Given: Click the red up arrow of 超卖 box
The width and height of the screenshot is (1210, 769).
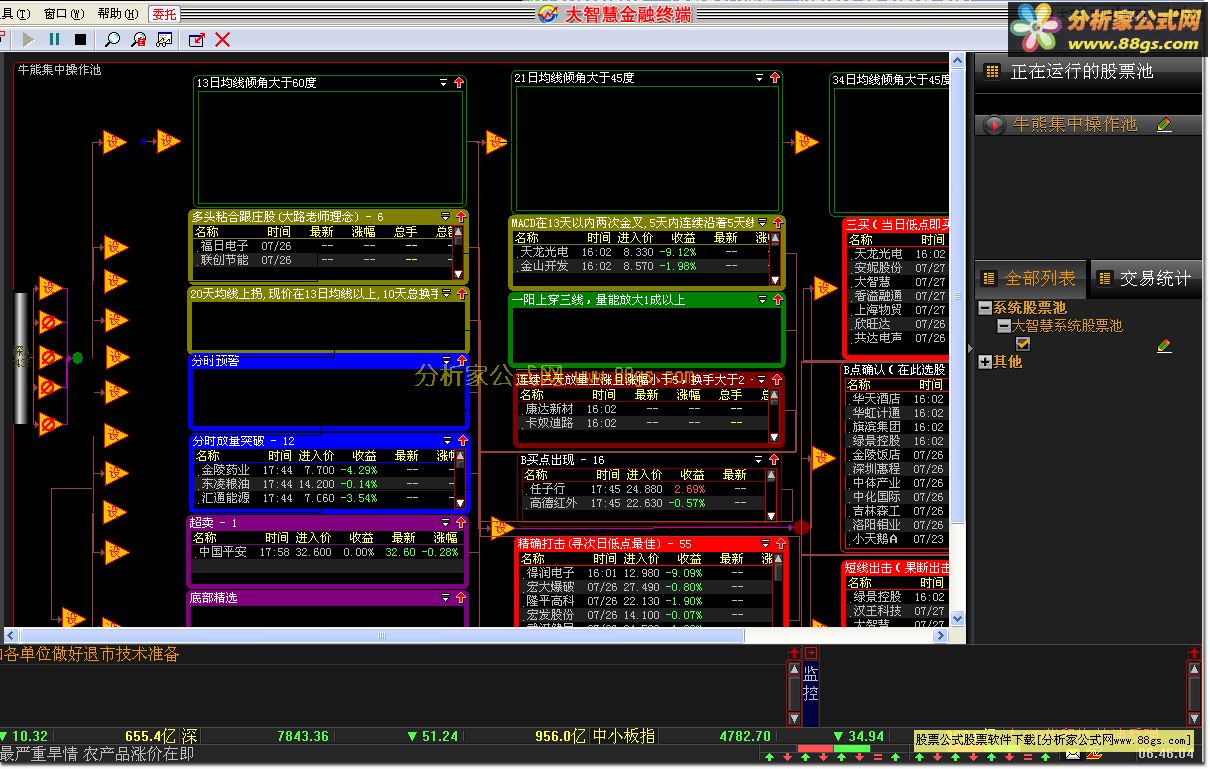Looking at the screenshot, I should point(461,522).
